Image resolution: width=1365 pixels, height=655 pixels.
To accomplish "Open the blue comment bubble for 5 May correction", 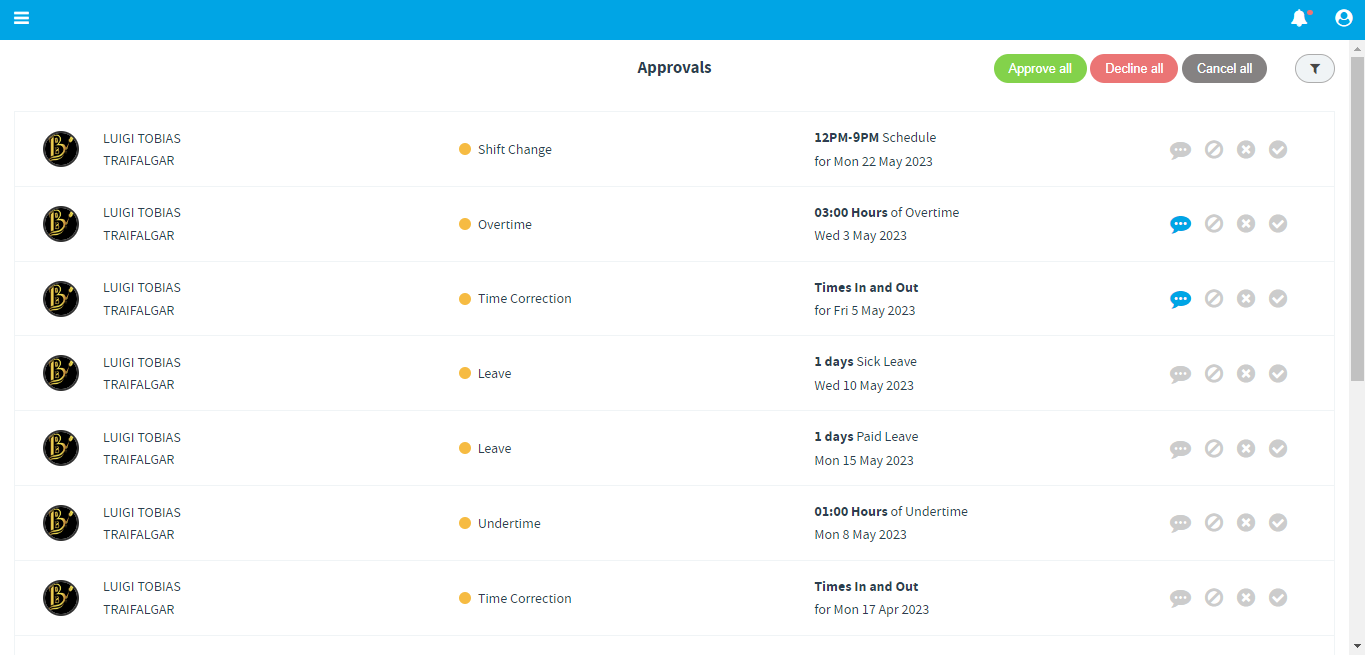I will pyautogui.click(x=1180, y=298).
